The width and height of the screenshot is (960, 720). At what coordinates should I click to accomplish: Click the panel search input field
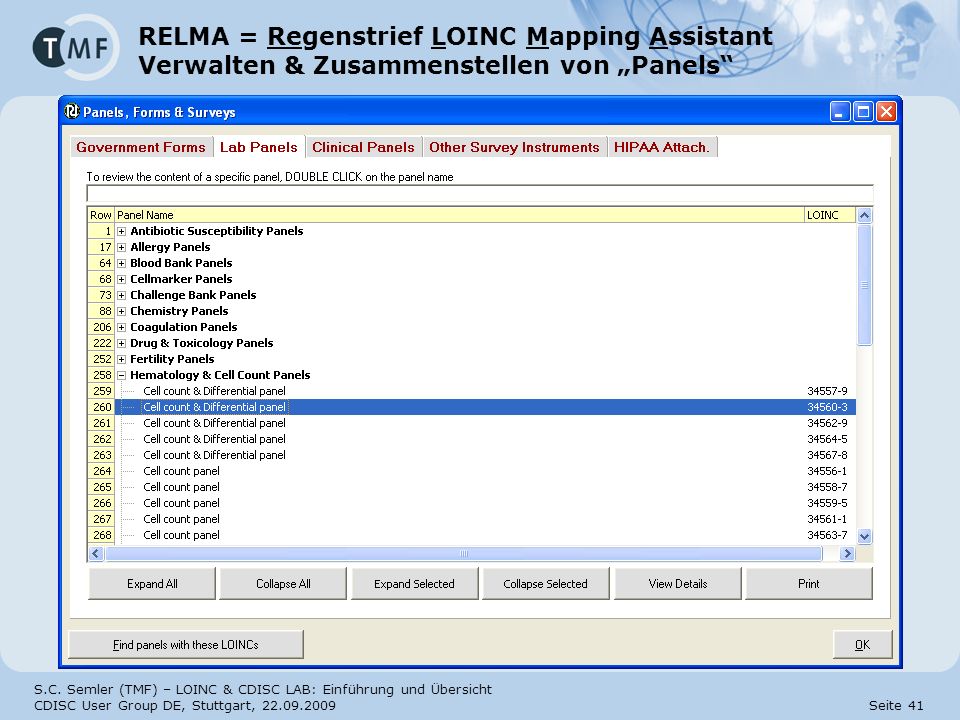479,193
